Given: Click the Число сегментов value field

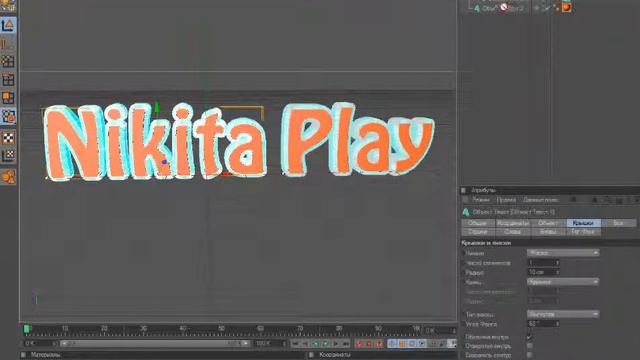Looking at the screenshot, I should click(543, 263).
